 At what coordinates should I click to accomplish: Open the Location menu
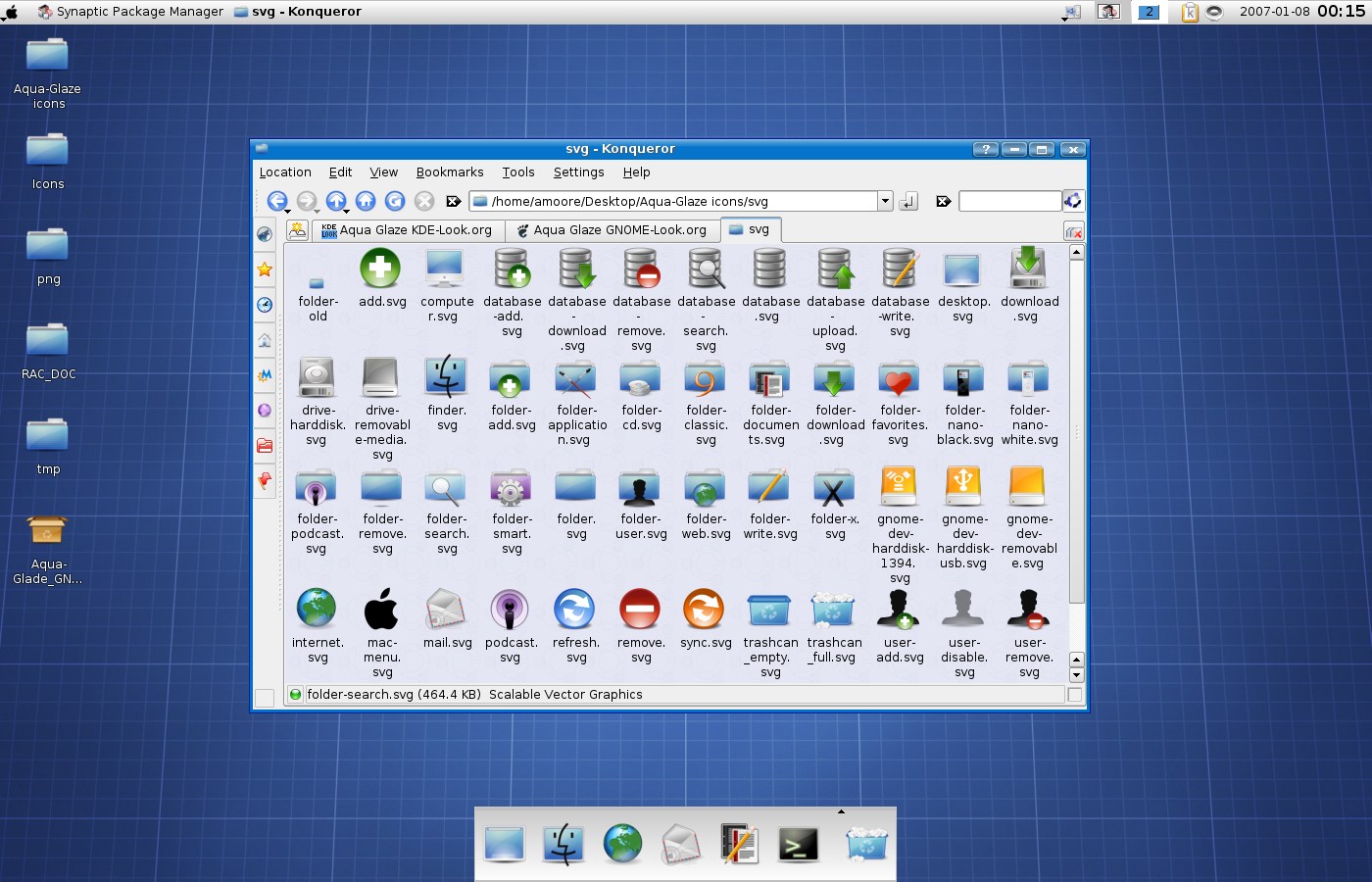coord(285,171)
